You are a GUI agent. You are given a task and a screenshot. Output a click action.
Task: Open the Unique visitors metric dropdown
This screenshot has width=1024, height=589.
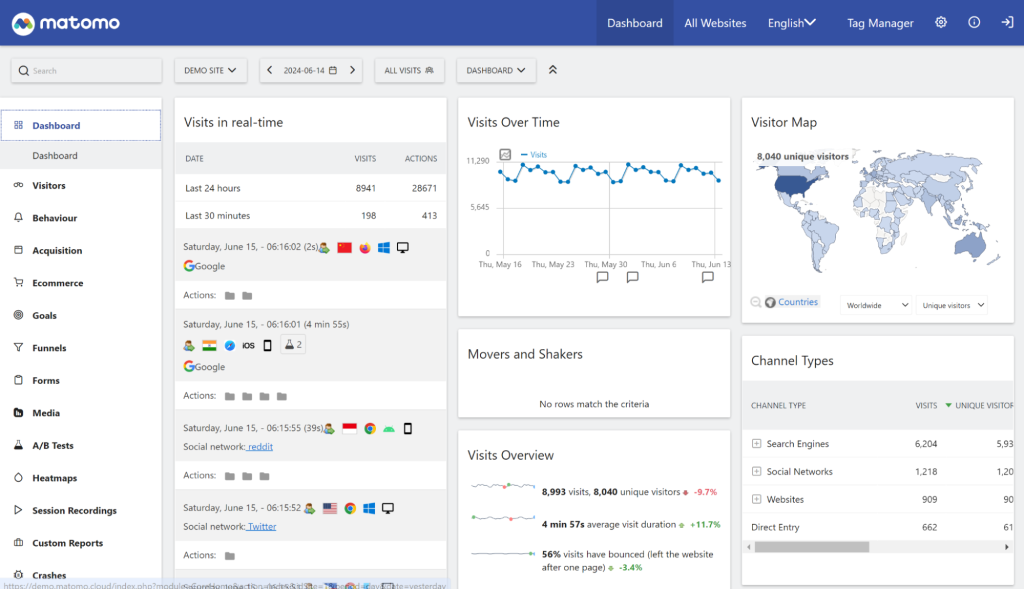click(x=951, y=304)
